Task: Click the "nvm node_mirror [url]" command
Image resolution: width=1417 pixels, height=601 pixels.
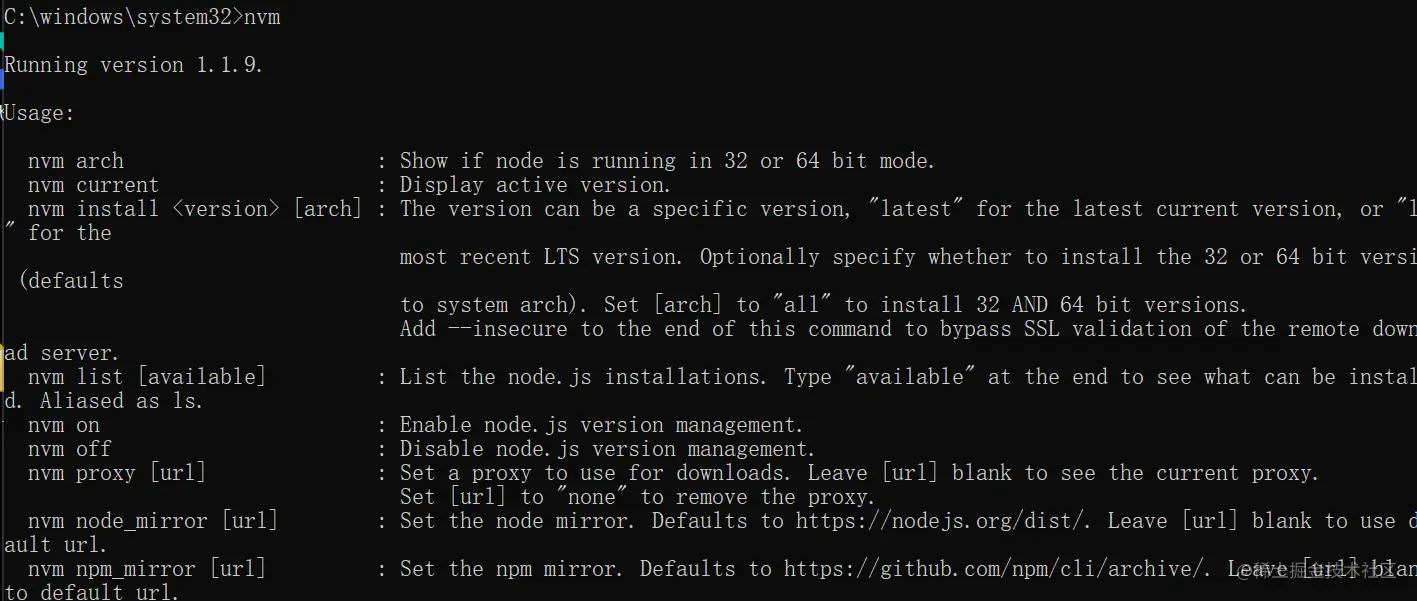Action: (153, 521)
